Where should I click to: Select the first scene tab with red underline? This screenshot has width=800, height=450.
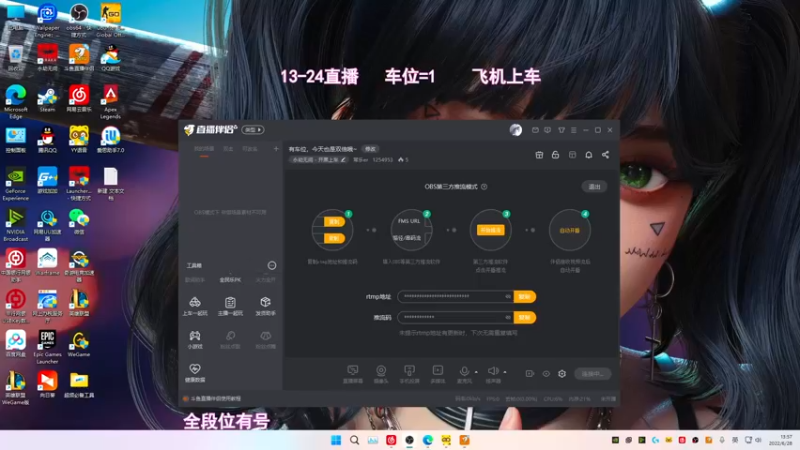204,149
